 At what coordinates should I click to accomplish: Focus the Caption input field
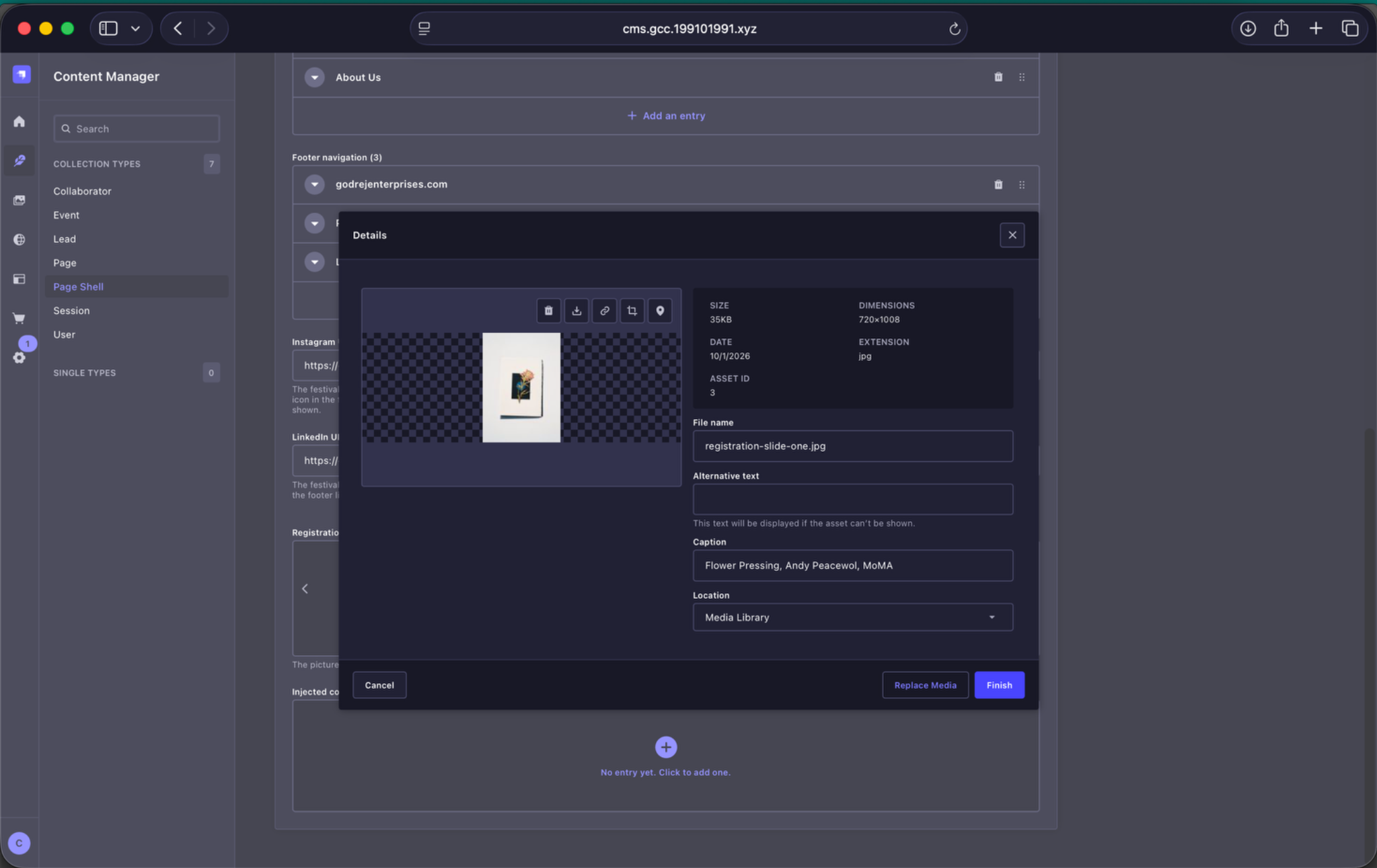(x=852, y=565)
